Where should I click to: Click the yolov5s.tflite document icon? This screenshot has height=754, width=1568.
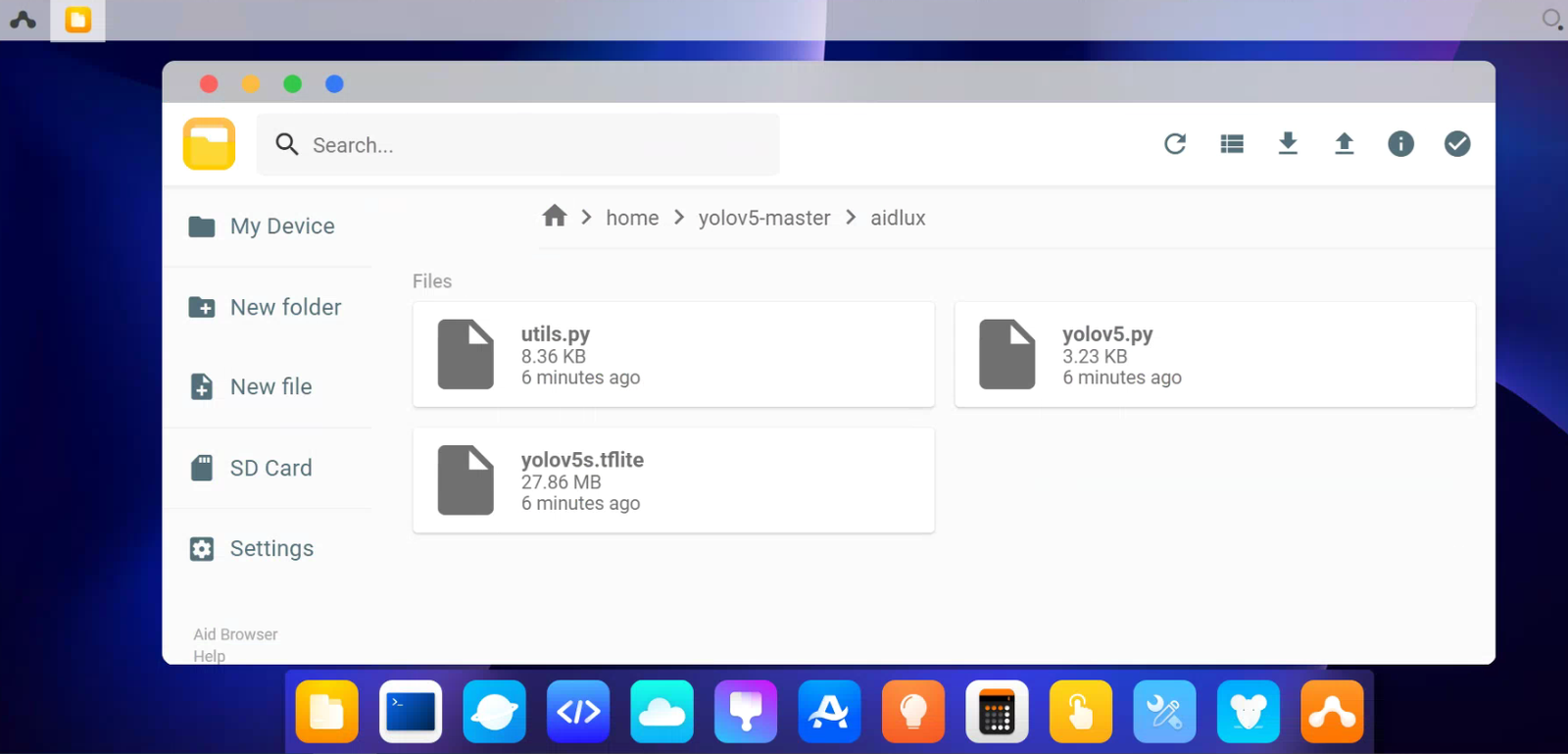(465, 480)
